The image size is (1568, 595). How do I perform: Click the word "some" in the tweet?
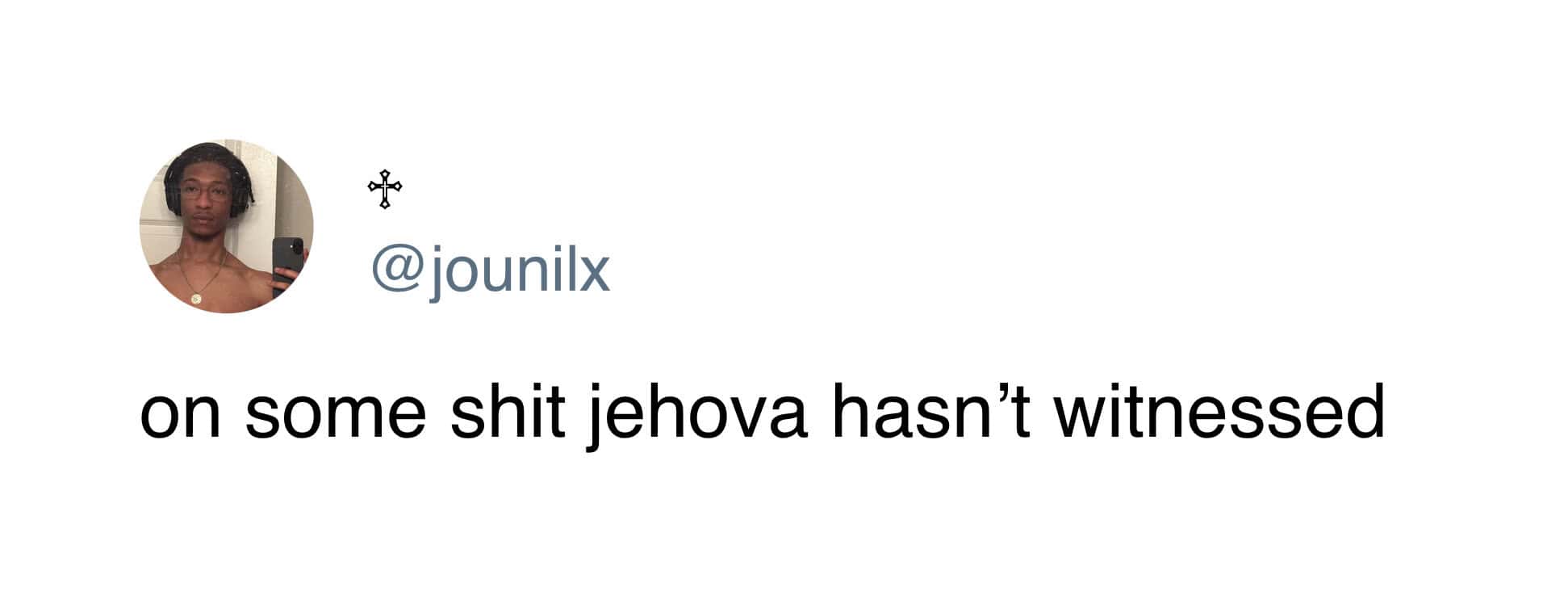(x=334, y=413)
